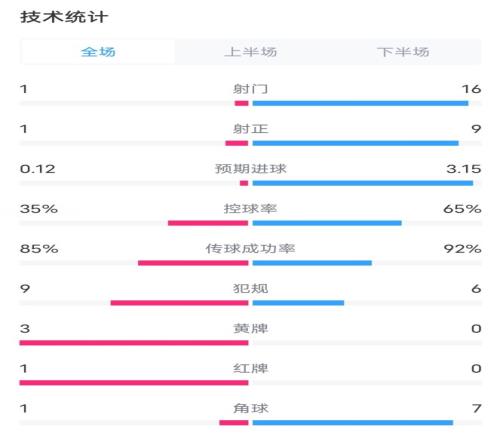Click the blue 犯规 bar
The width and height of the screenshot is (500, 440).
tap(298, 303)
